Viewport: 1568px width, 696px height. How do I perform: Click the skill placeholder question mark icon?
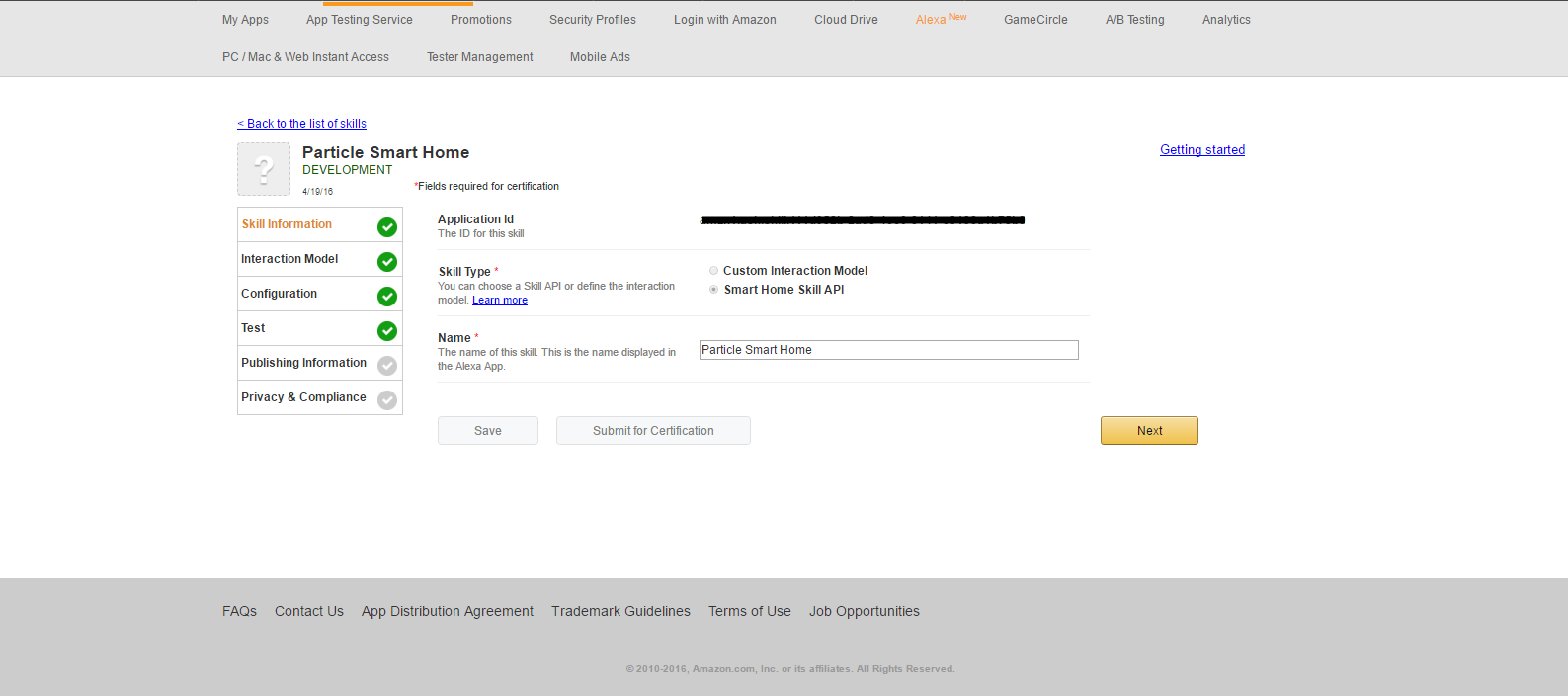point(264,169)
